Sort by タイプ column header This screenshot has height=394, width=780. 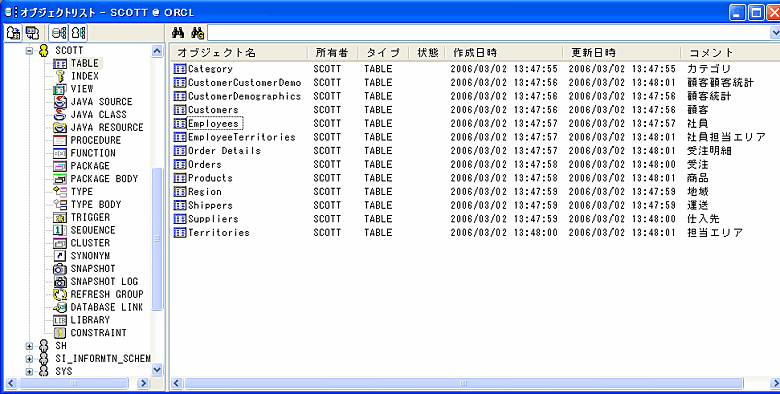click(x=383, y=53)
